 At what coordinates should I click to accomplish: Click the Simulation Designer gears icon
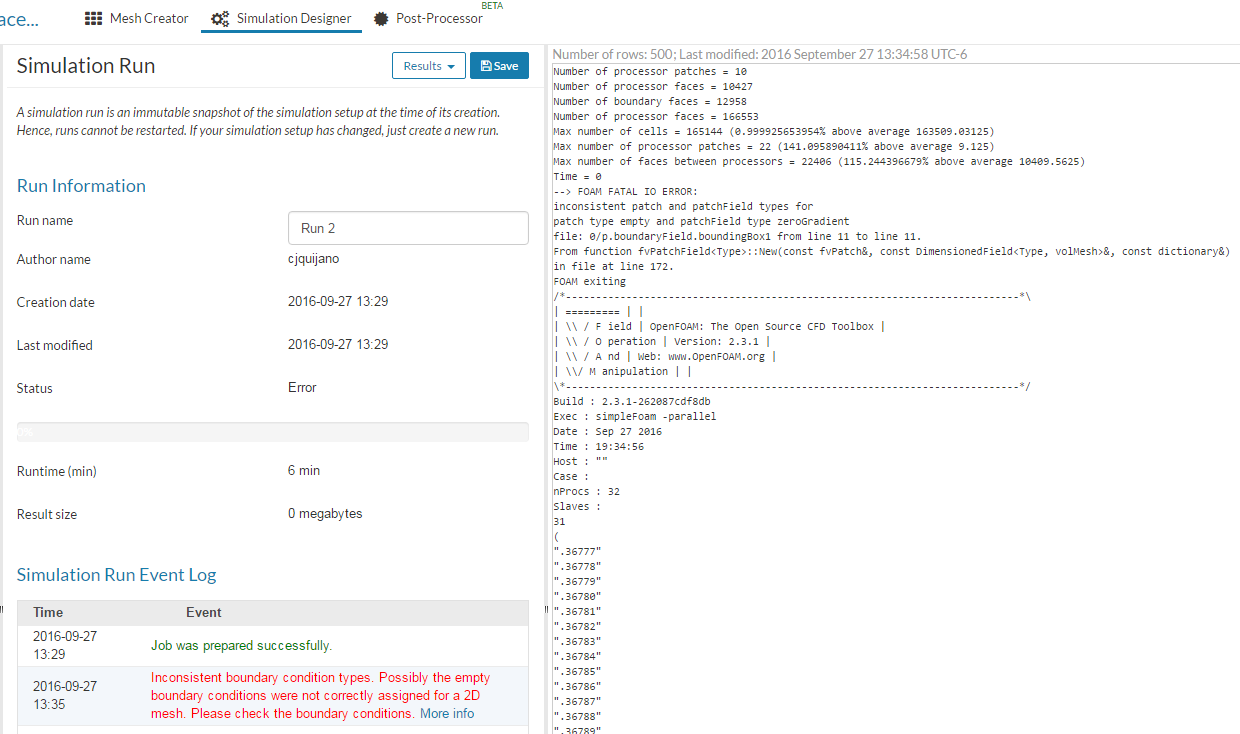click(x=220, y=19)
